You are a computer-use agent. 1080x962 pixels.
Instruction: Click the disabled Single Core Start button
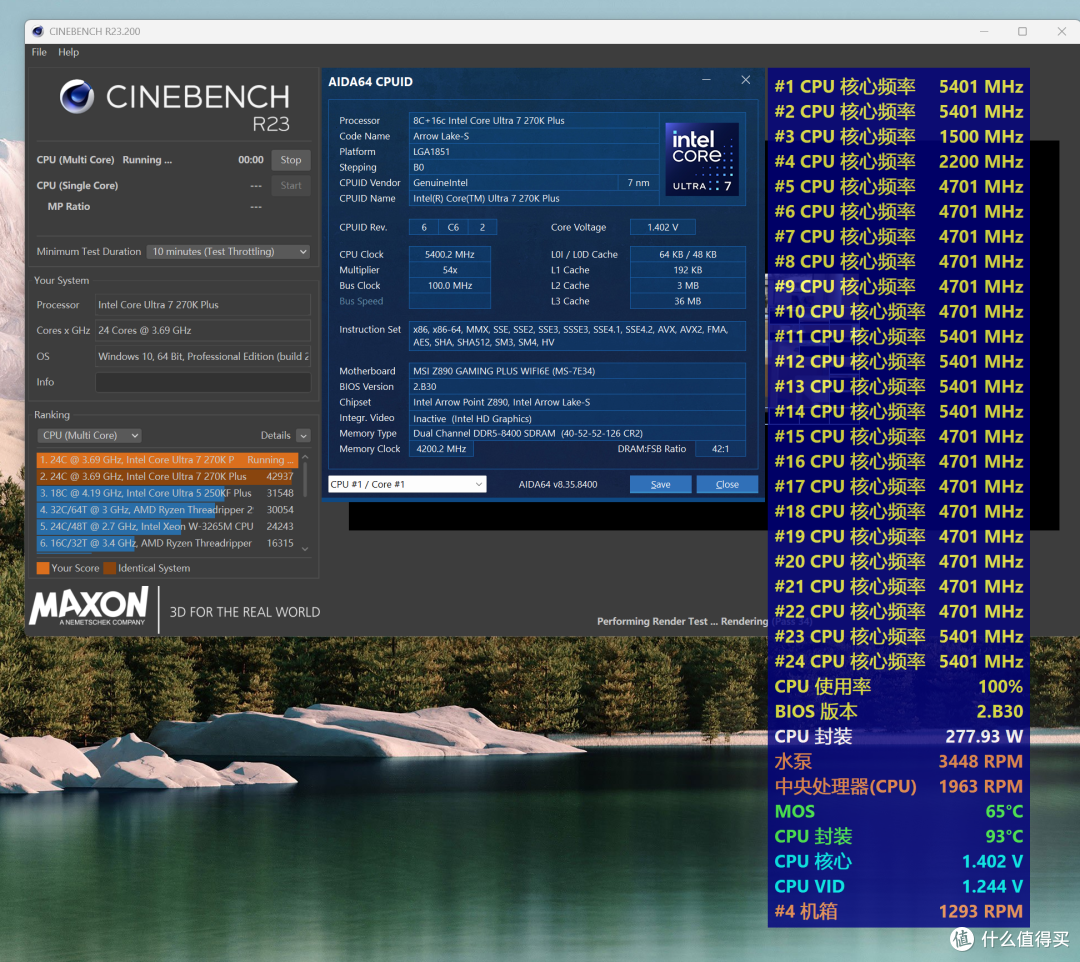point(291,185)
